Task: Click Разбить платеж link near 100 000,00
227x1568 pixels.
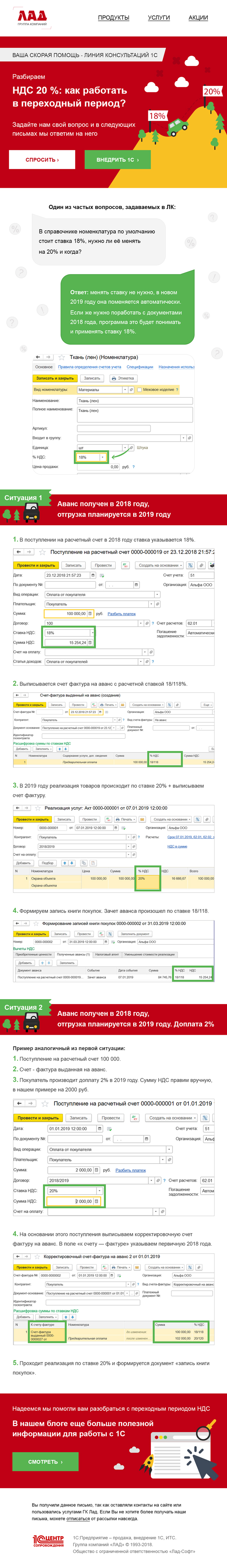Action: click(122, 614)
